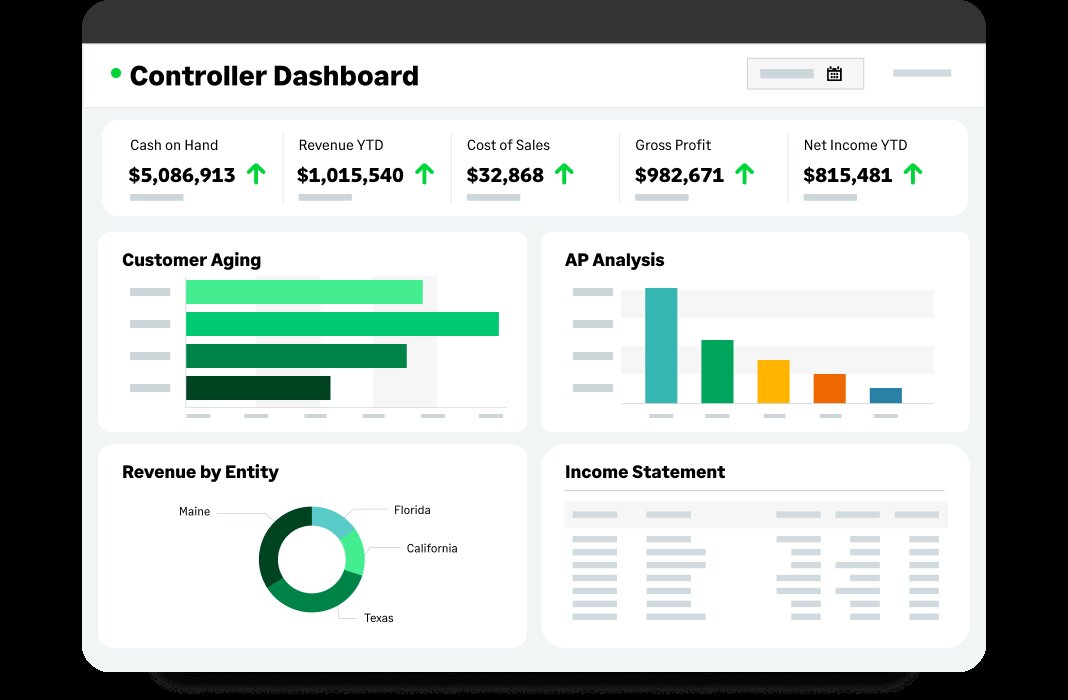
Task: Click the small blue AP Analysis bar
Action: tap(885, 395)
